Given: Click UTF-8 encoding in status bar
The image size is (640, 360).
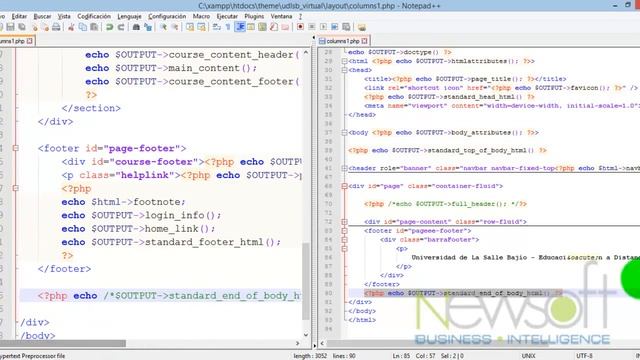Looking at the screenshot, I should tap(584, 356).
